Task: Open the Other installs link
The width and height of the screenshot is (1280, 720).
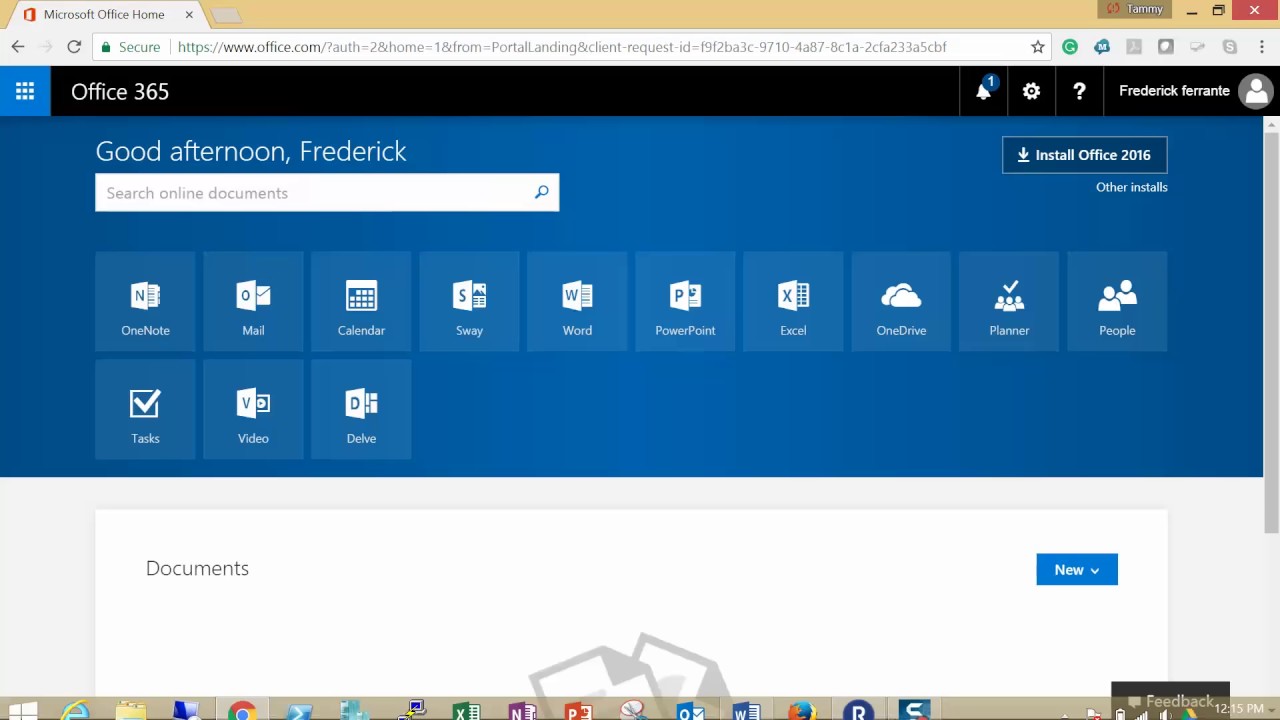Action: [x=1131, y=187]
